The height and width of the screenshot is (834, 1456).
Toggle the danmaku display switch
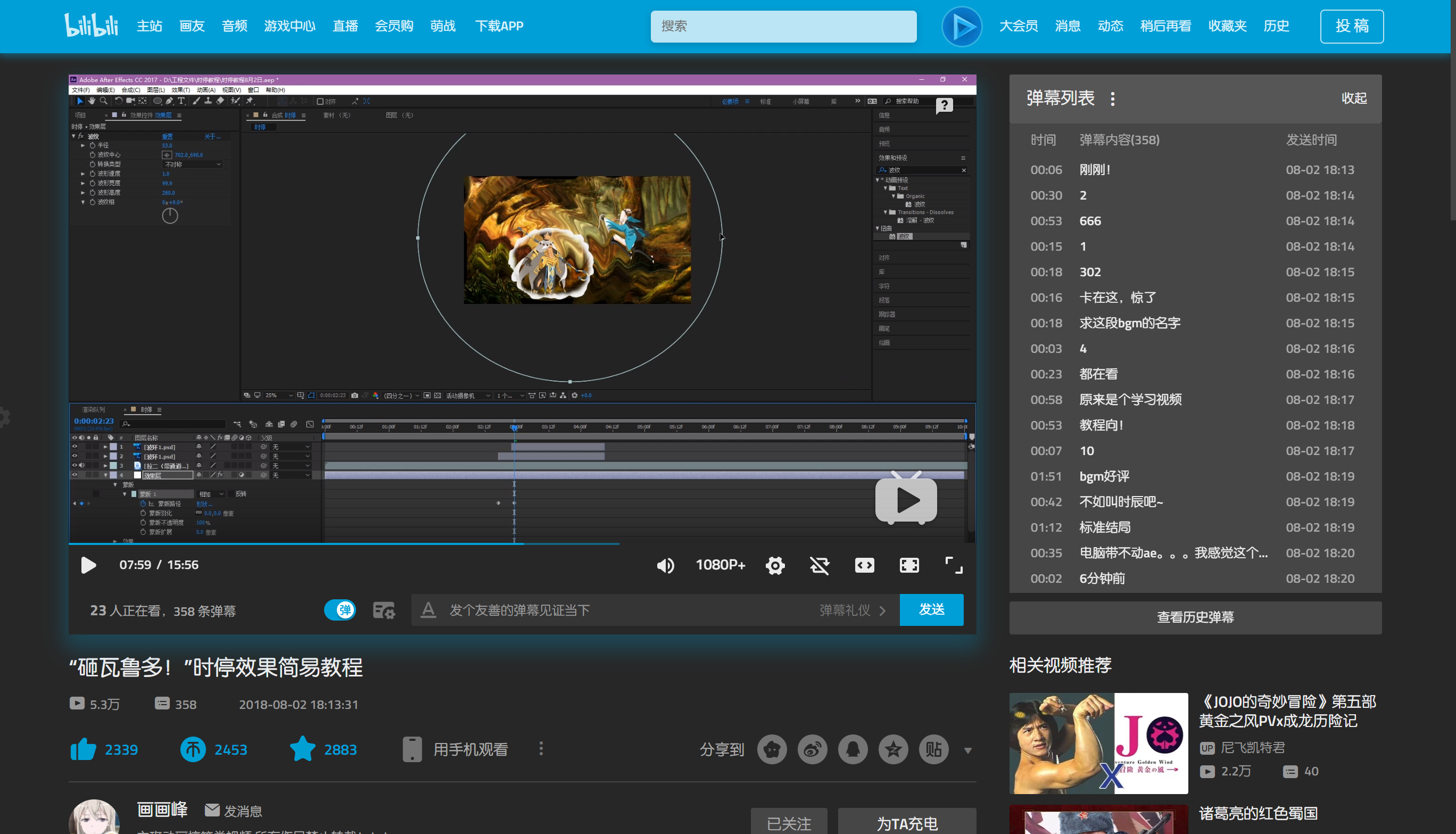(340, 610)
